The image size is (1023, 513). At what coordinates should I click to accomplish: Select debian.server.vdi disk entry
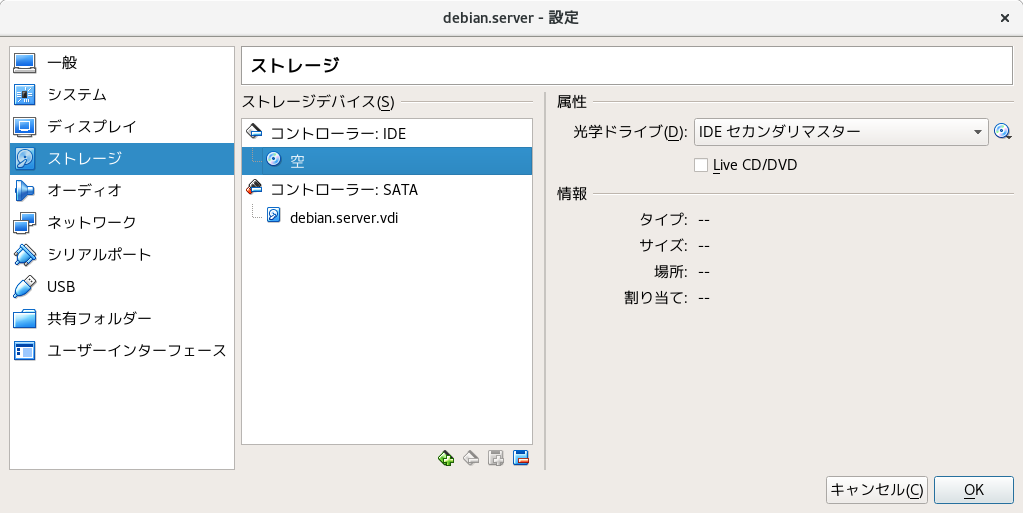click(387, 217)
